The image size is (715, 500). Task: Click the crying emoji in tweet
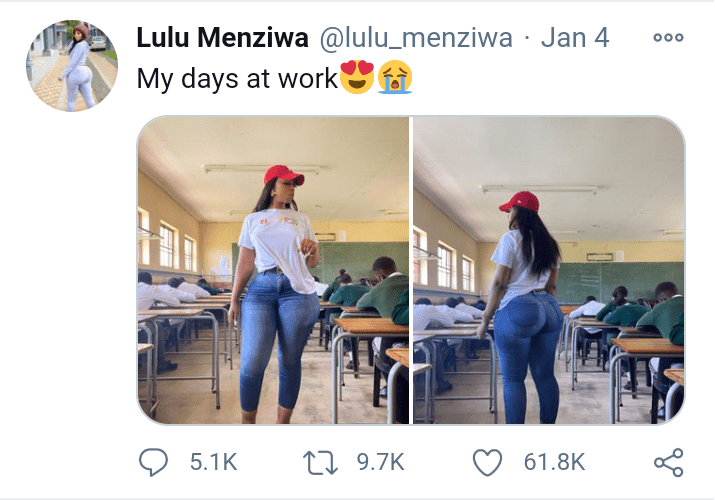pos(395,77)
